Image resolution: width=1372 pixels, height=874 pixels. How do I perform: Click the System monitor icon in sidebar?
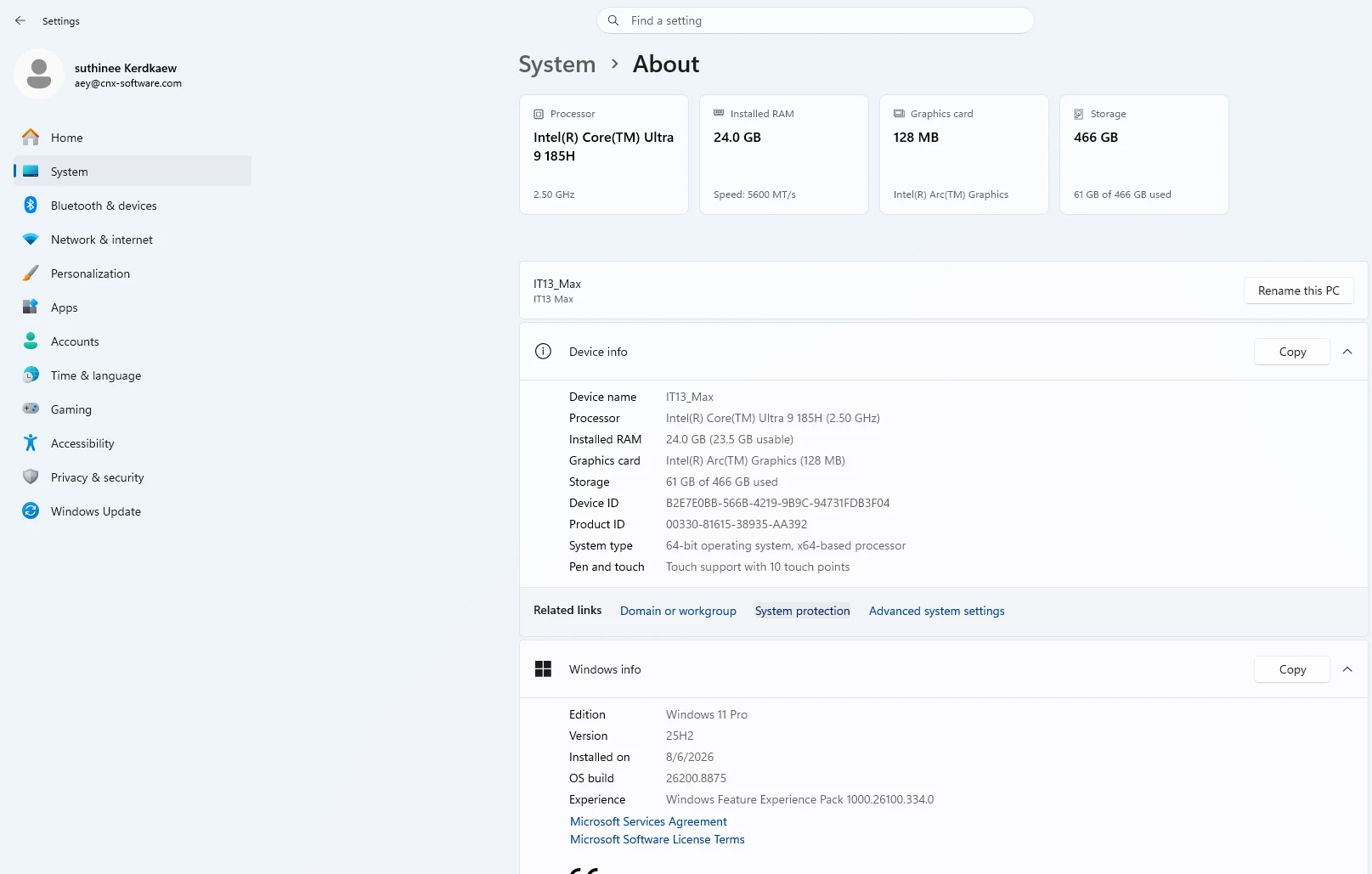point(31,171)
